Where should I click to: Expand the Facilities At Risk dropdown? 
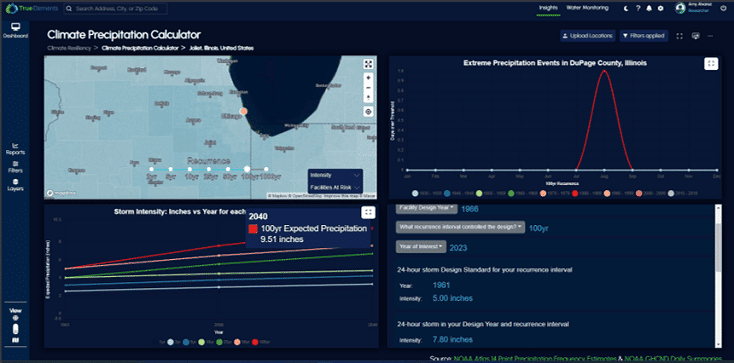(x=335, y=187)
